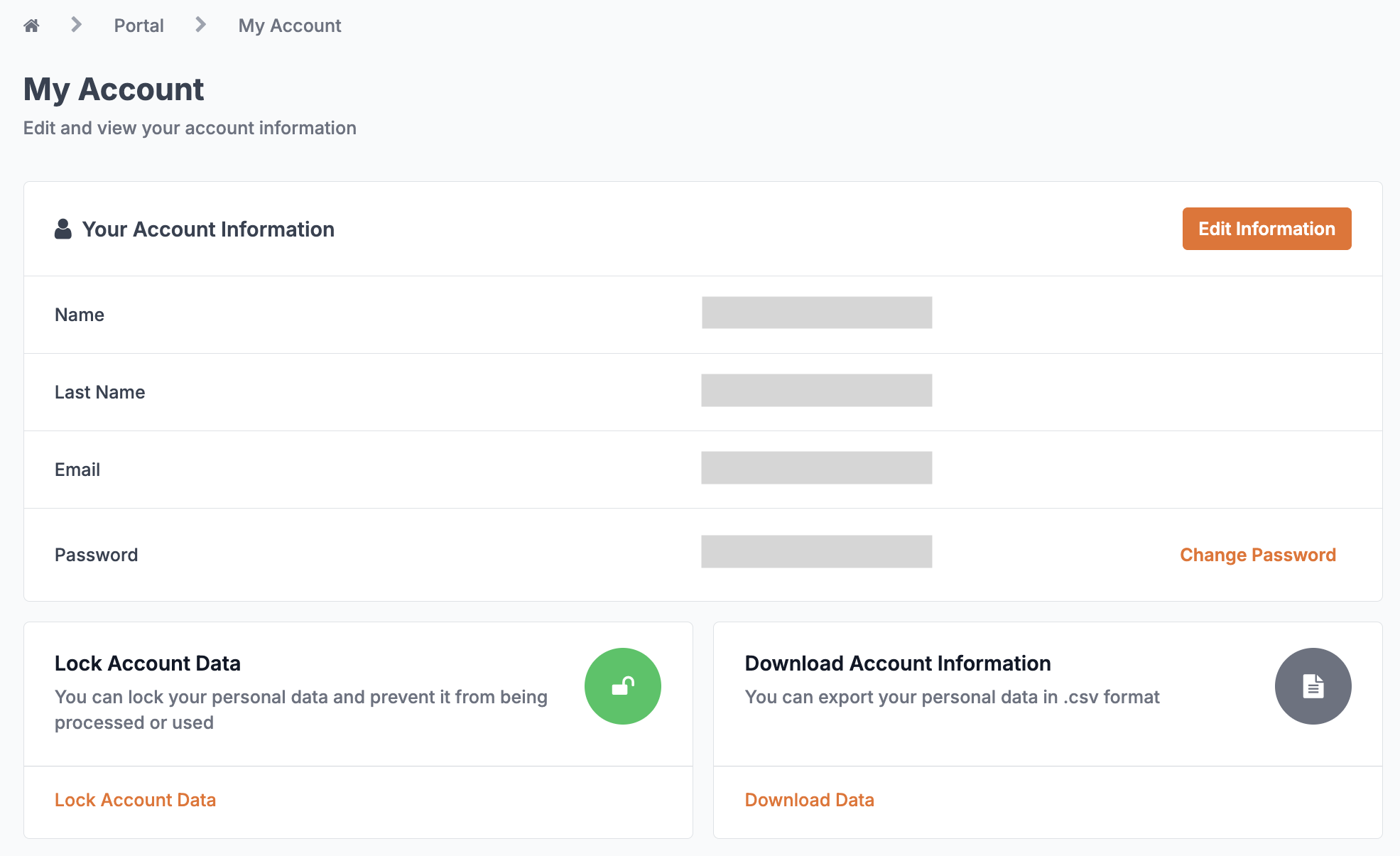Select the Email value field
This screenshot has width=1400, height=856.
tap(817, 468)
